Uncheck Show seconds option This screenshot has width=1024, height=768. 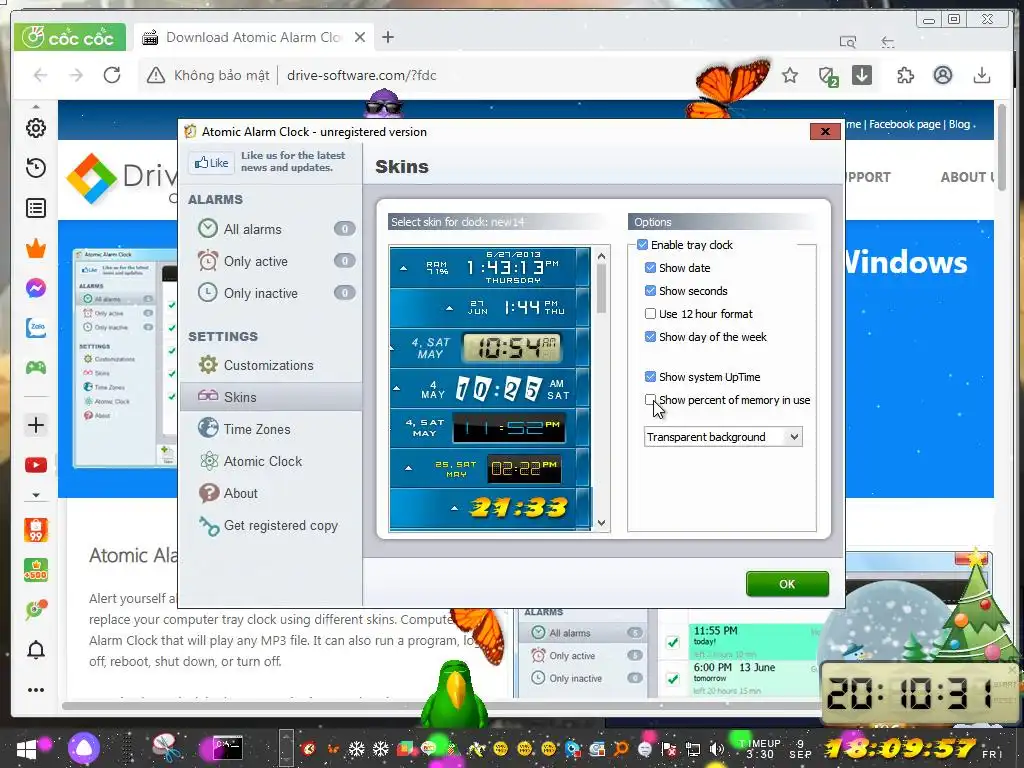click(650, 291)
